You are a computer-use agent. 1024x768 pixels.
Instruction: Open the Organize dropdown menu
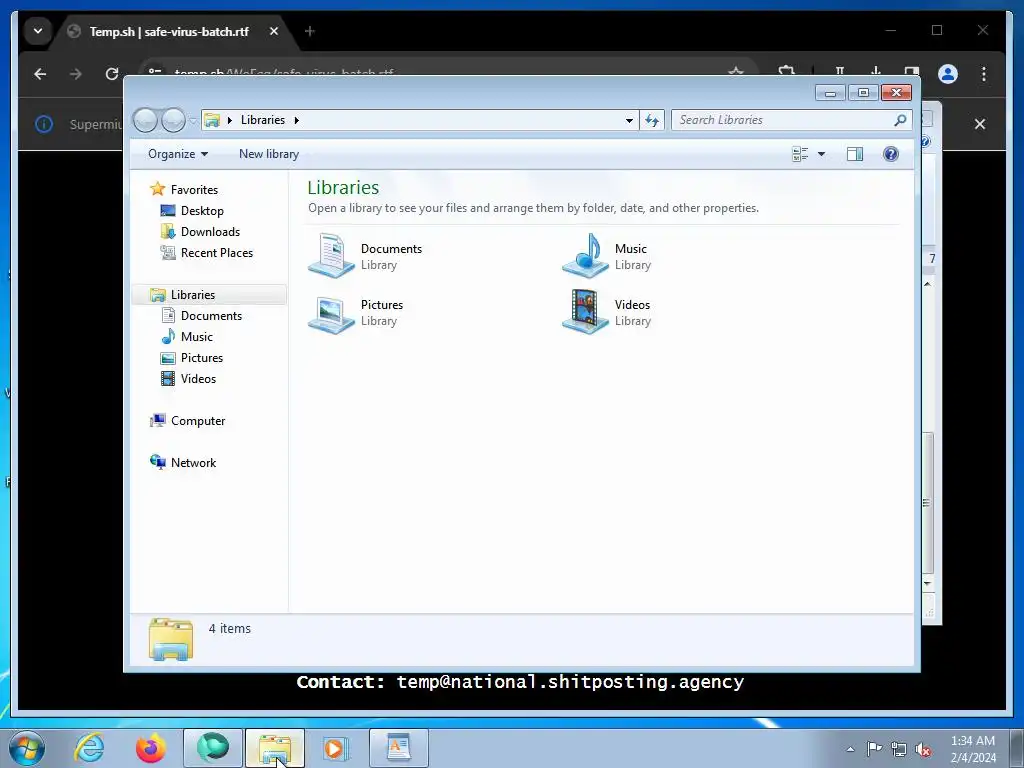coord(178,154)
